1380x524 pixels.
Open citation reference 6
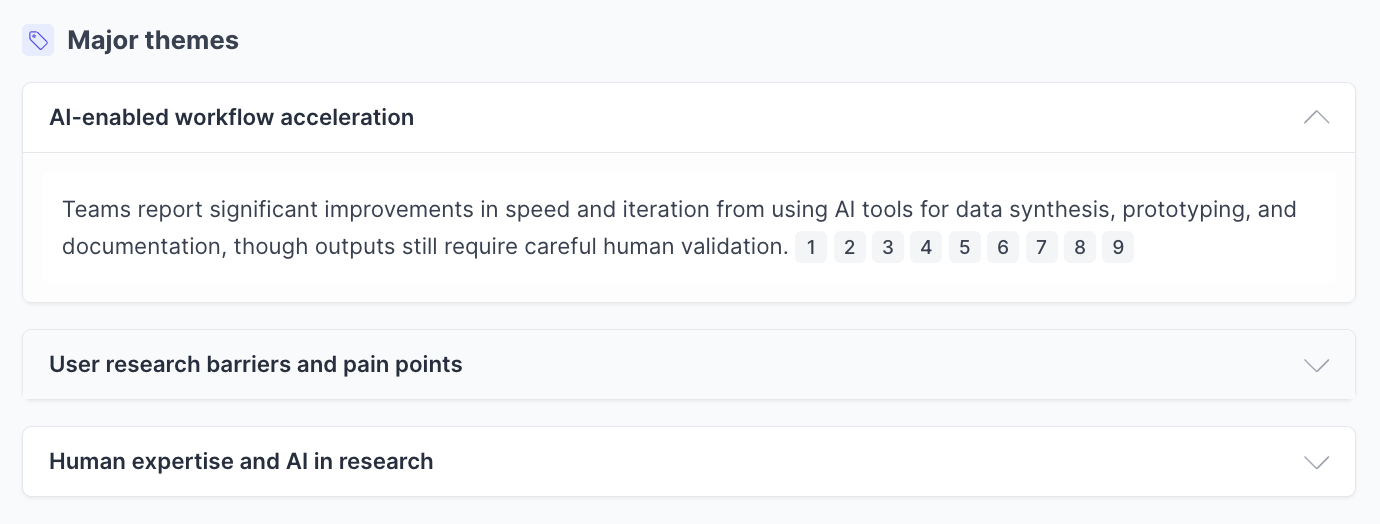1002,247
